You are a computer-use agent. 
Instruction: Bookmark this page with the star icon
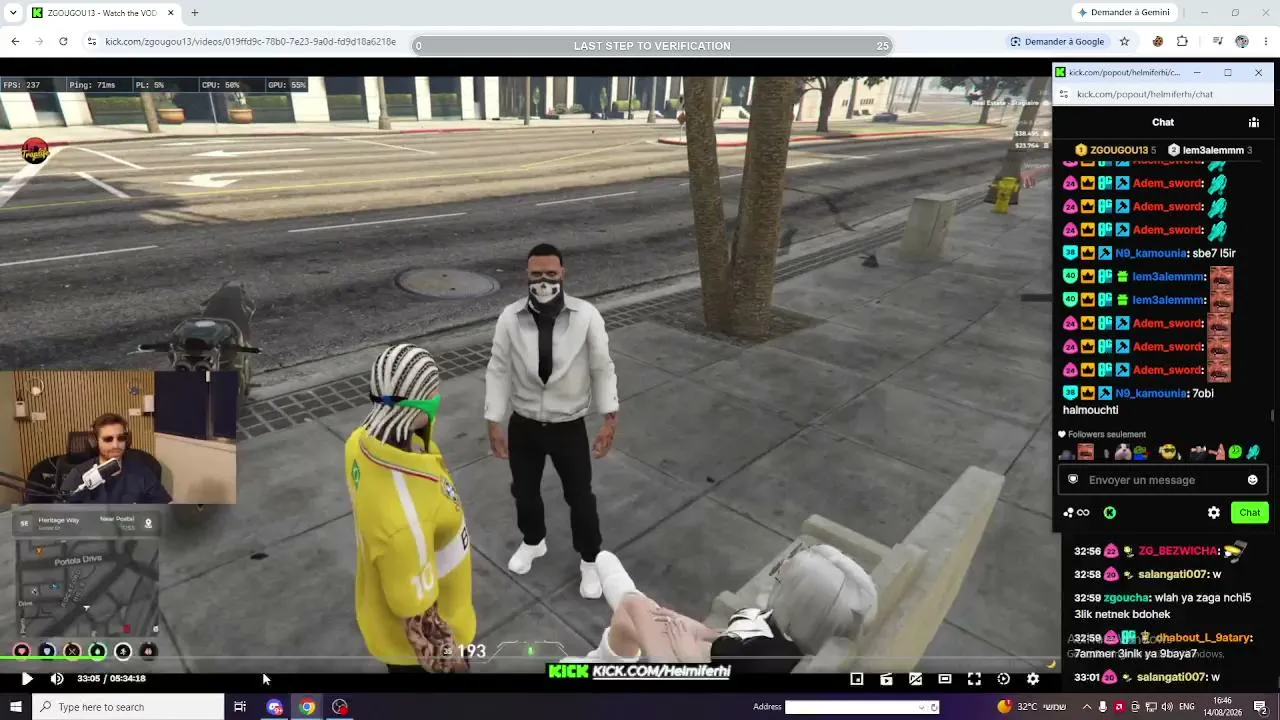pyautogui.click(x=1124, y=42)
